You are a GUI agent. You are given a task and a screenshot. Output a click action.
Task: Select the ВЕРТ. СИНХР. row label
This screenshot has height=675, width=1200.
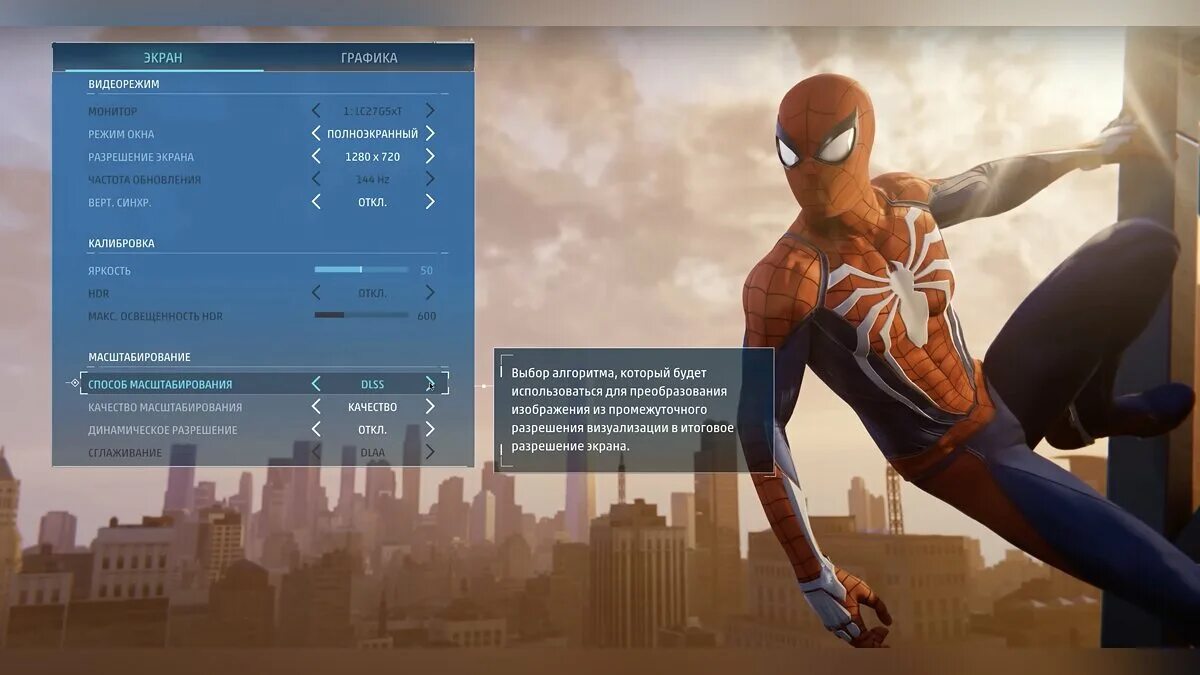click(119, 202)
